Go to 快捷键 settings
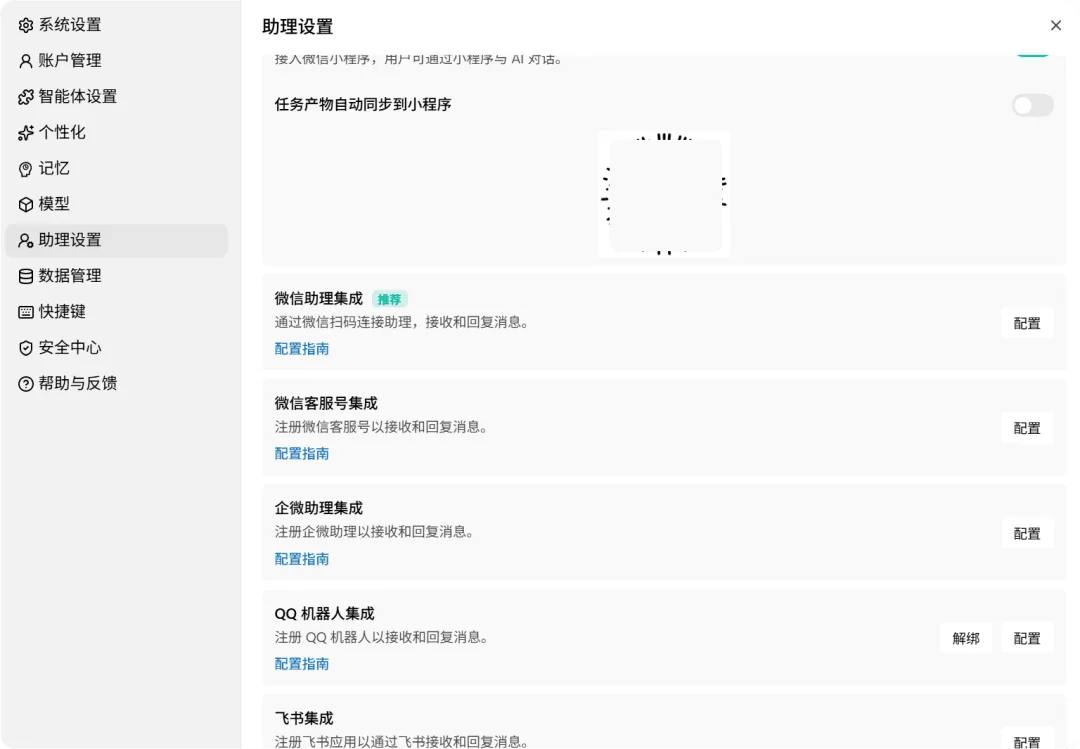 [116, 311]
